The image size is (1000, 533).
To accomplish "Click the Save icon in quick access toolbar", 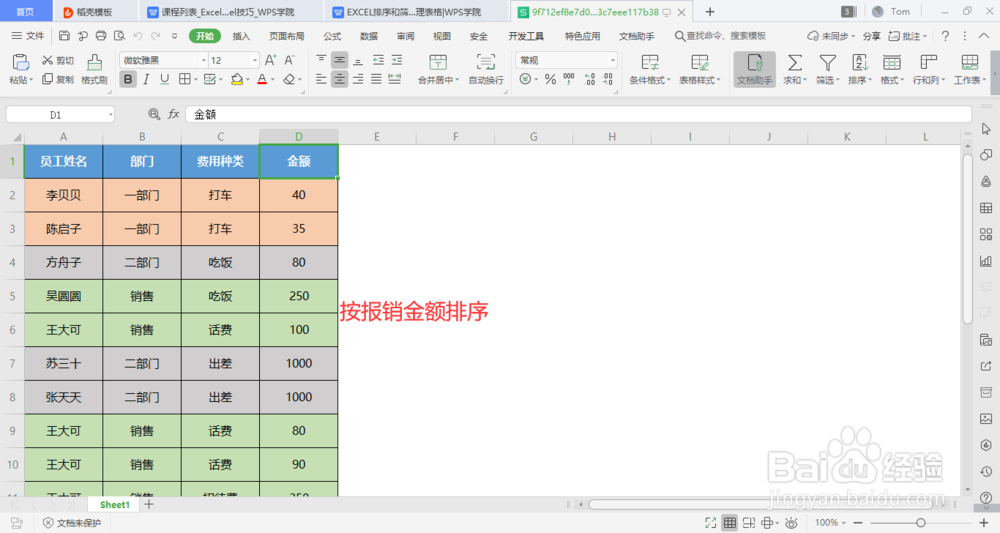I will click(64, 36).
